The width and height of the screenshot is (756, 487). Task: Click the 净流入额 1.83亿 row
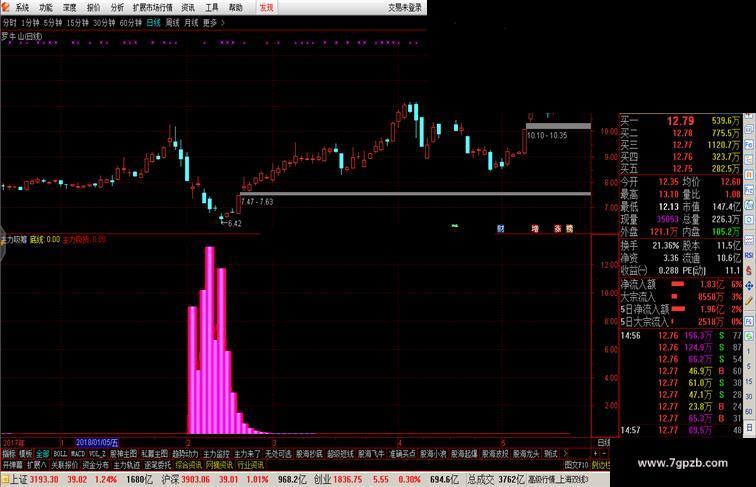pyautogui.click(x=680, y=284)
